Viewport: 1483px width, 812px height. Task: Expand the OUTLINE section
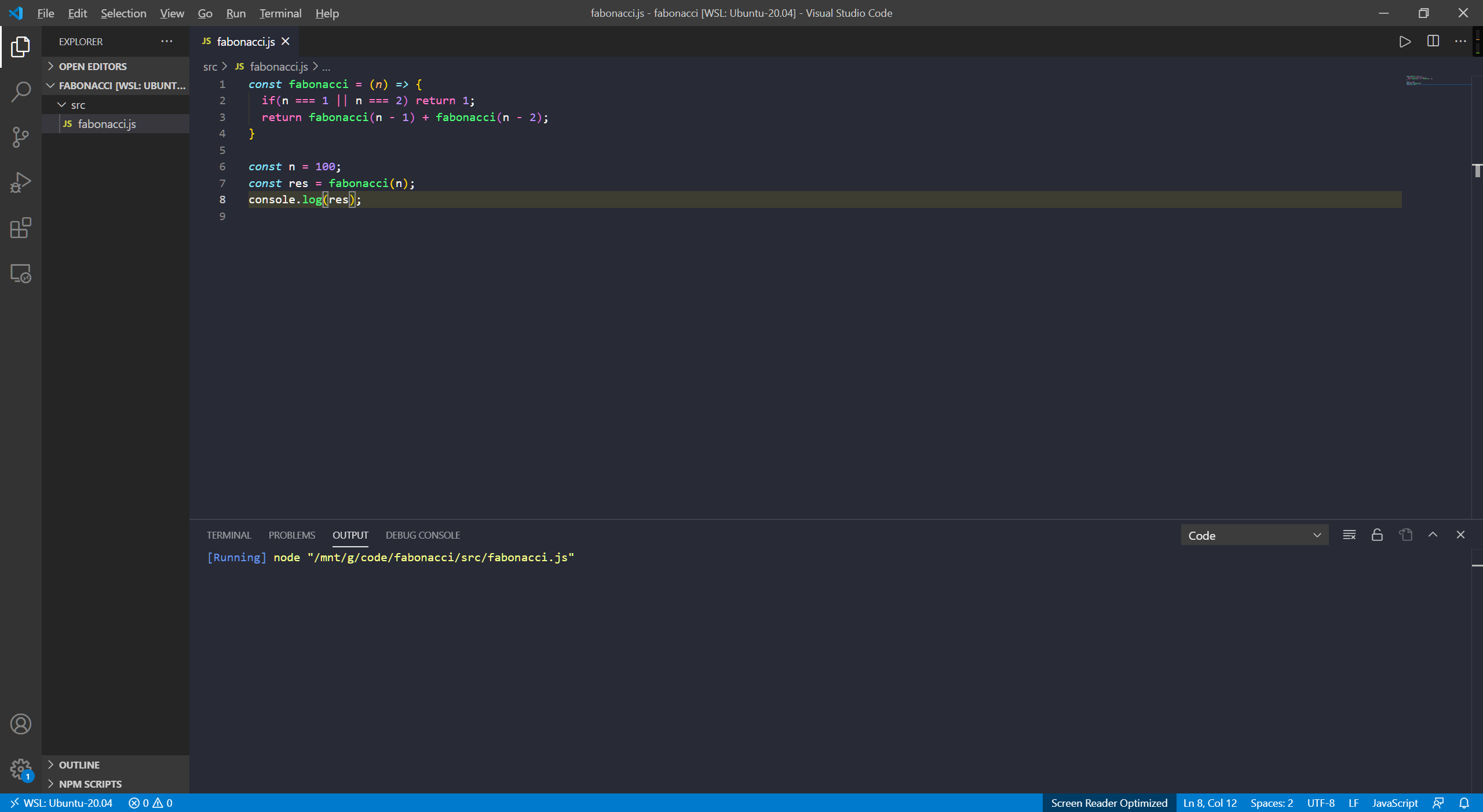pyautogui.click(x=116, y=765)
